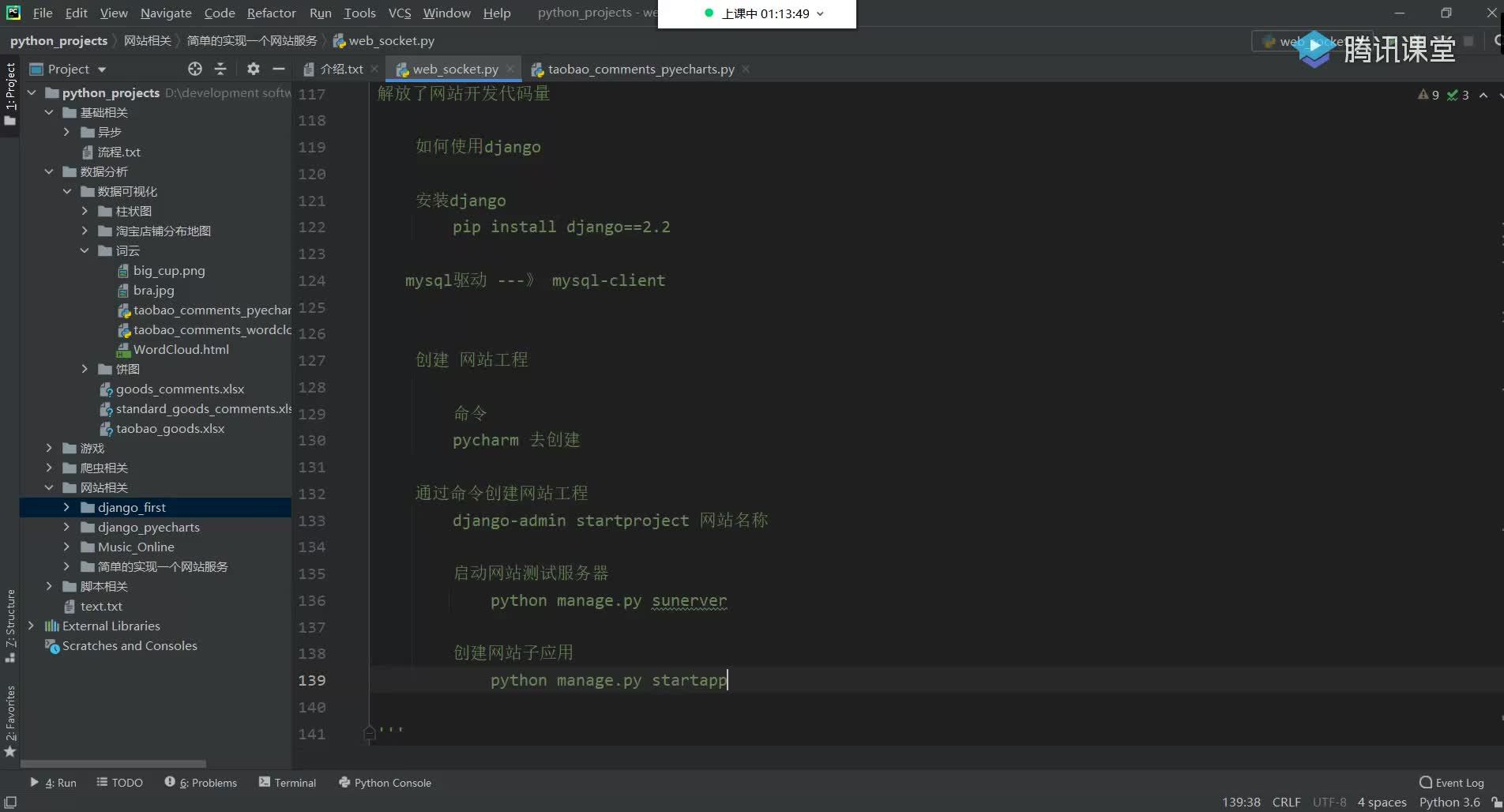Viewport: 1504px width, 812px height.
Task: Open the Python Console tool window
Action: (x=385, y=782)
